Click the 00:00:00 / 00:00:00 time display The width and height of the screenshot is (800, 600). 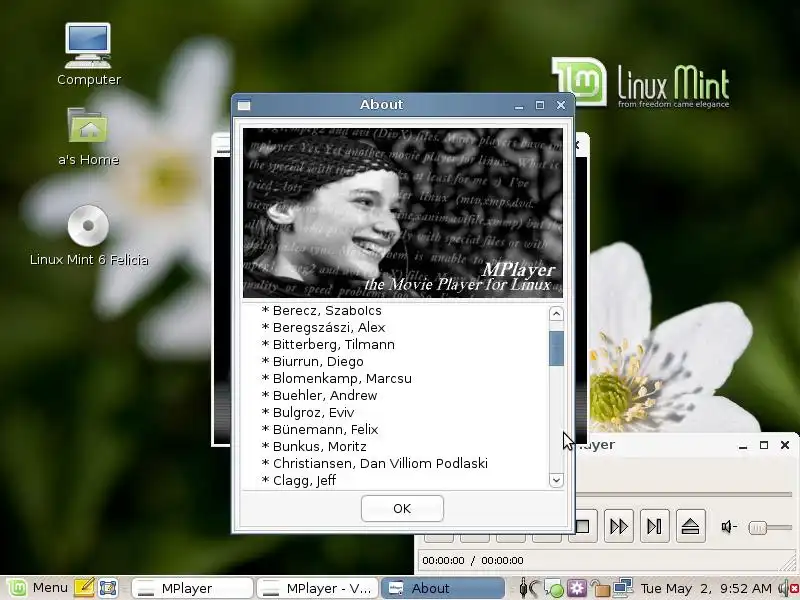pyautogui.click(x=473, y=560)
